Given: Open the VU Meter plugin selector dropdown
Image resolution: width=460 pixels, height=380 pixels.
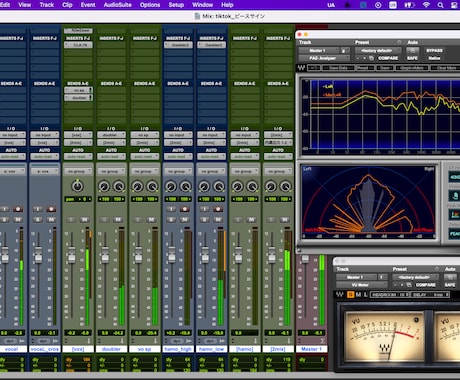Looking at the screenshot, I should (362, 285).
